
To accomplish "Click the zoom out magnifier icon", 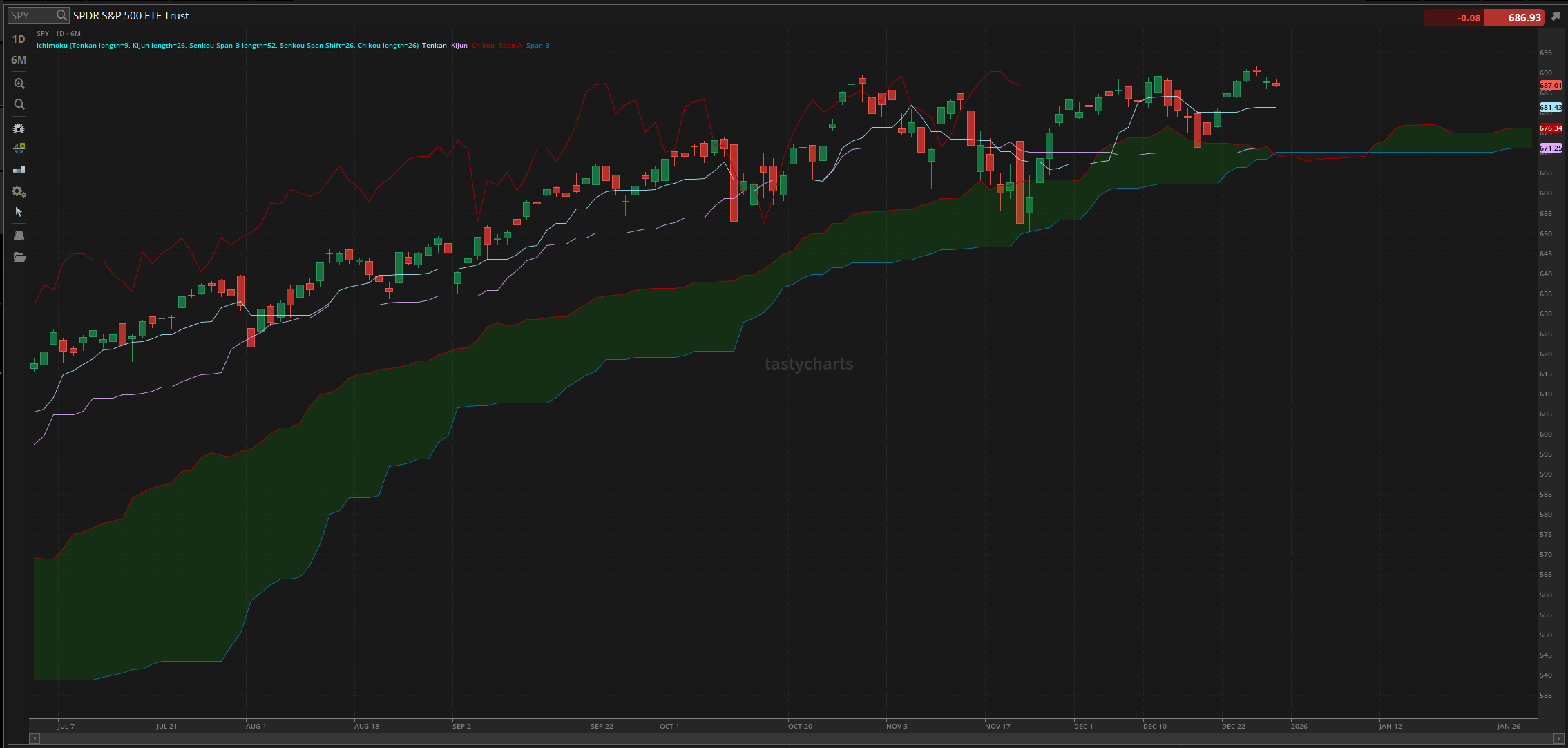I will tap(19, 105).
